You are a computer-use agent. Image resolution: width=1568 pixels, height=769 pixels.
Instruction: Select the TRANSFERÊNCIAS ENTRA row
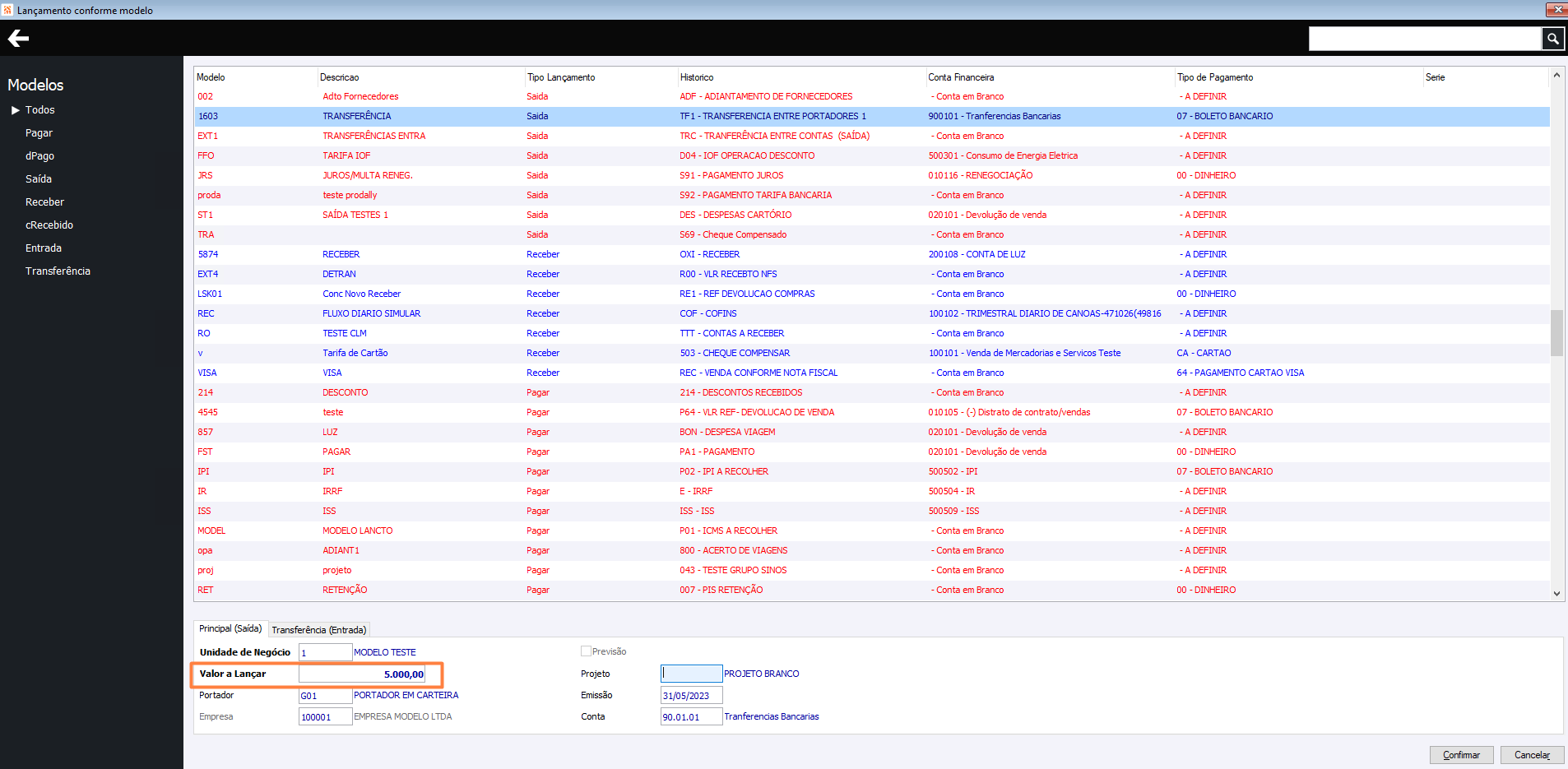click(872, 137)
